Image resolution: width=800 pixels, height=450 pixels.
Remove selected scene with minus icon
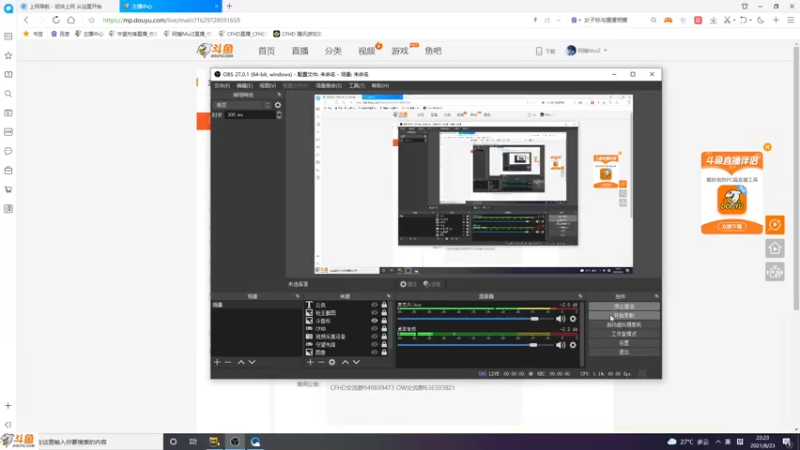pos(228,362)
